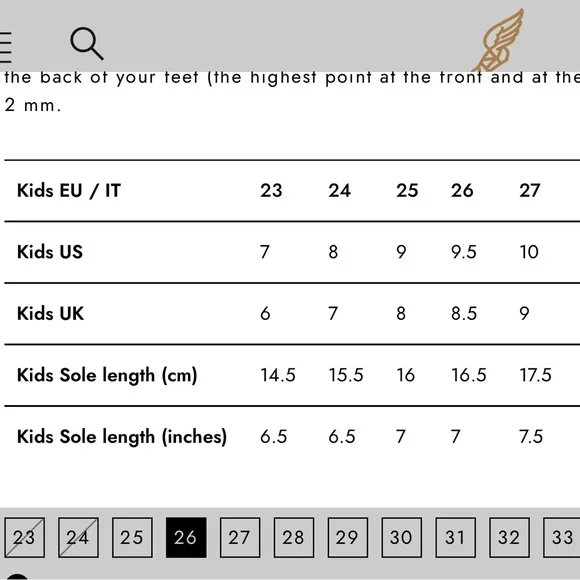Screen dimensions: 580x580
Task: Click crossed-out size 23 box
Action: point(24,537)
